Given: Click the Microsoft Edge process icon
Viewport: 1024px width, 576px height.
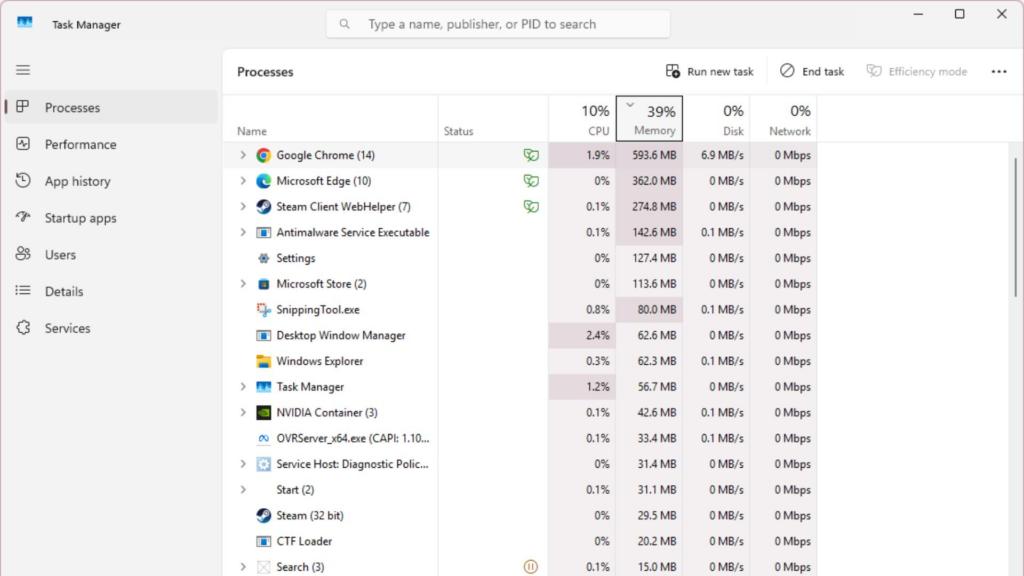Looking at the screenshot, I should click(263, 181).
